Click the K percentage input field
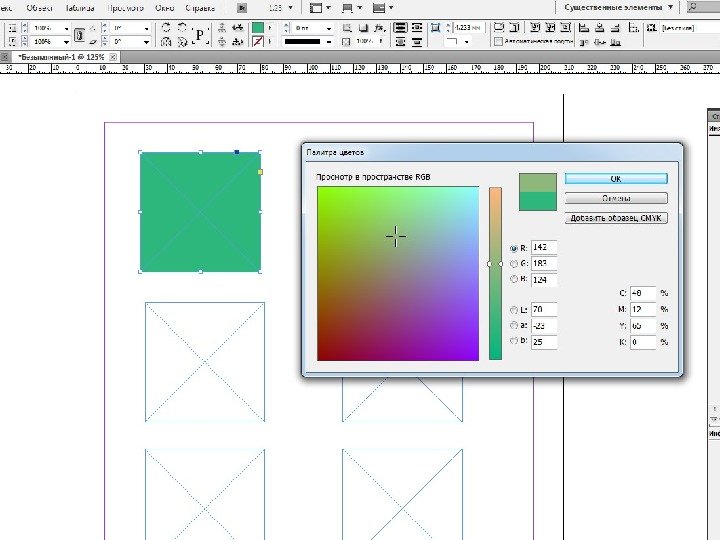Screen dimensions: 720x540 (x=642, y=342)
